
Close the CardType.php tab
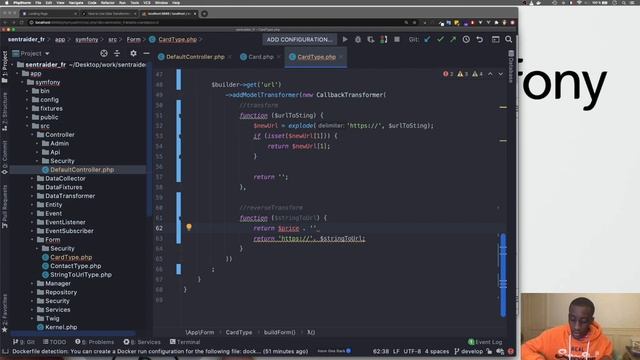pos(341,57)
